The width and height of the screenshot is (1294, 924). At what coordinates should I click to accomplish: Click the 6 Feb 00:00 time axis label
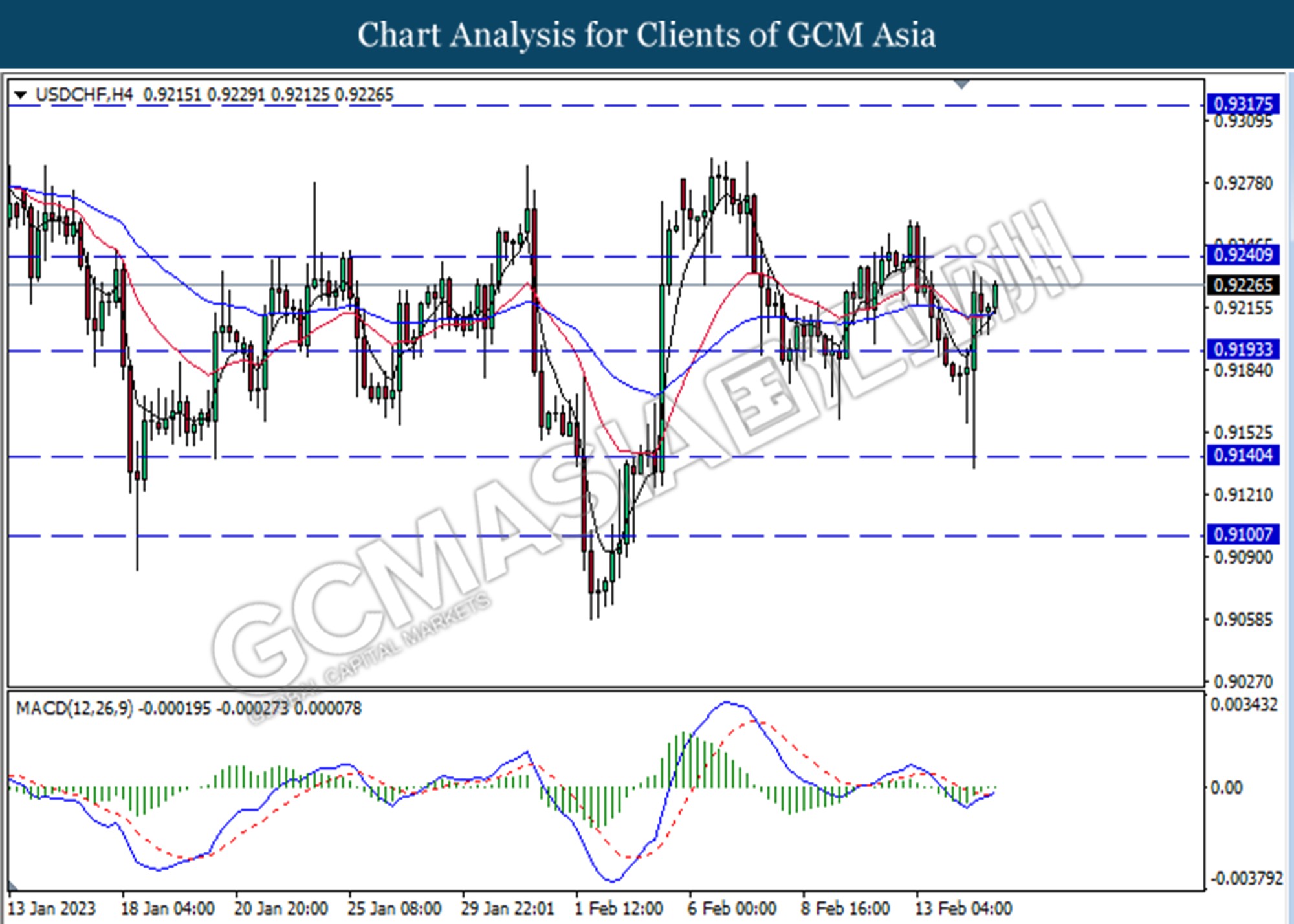pyautogui.click(x=732, y=908)
